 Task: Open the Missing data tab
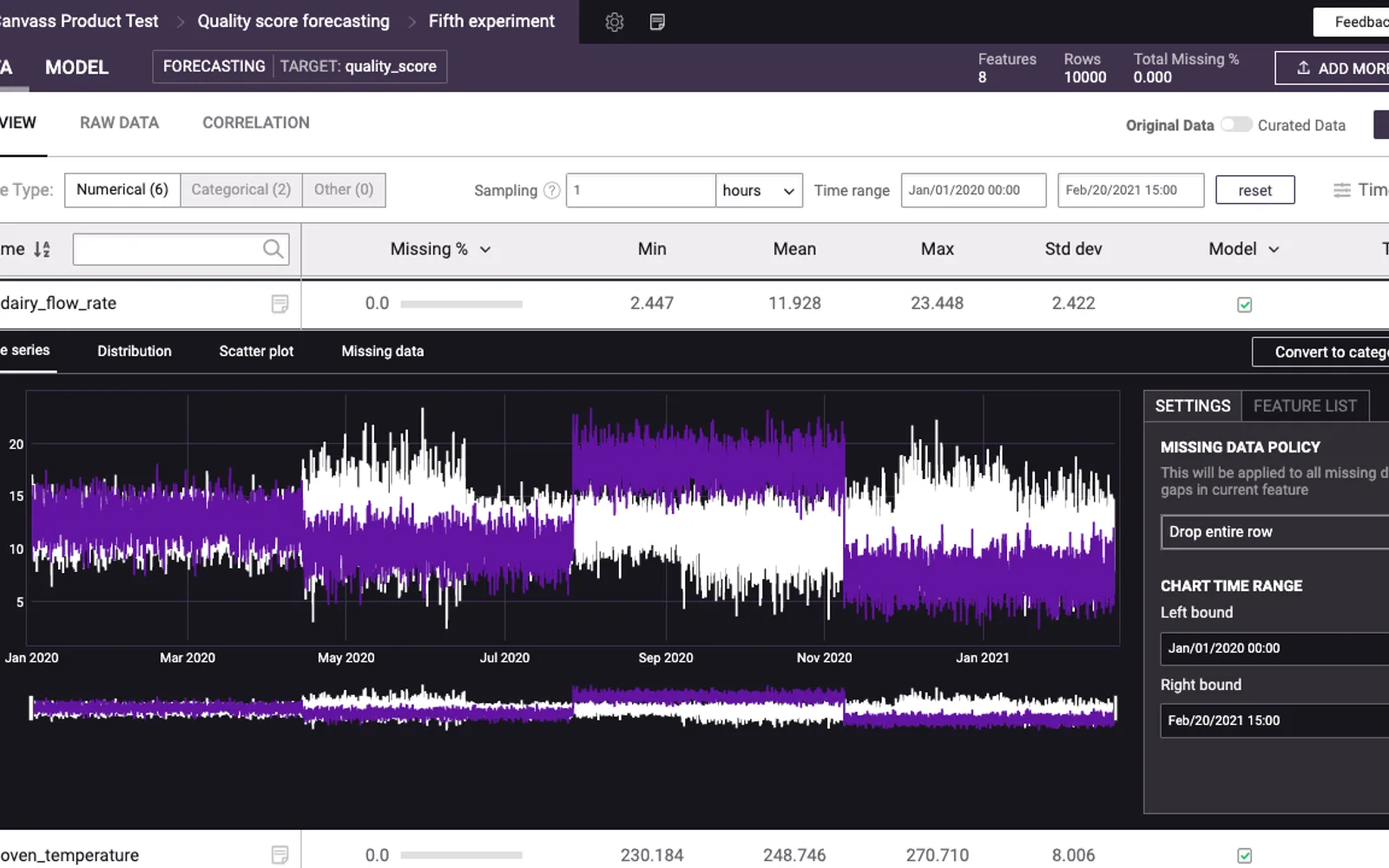tap(383, 351)
